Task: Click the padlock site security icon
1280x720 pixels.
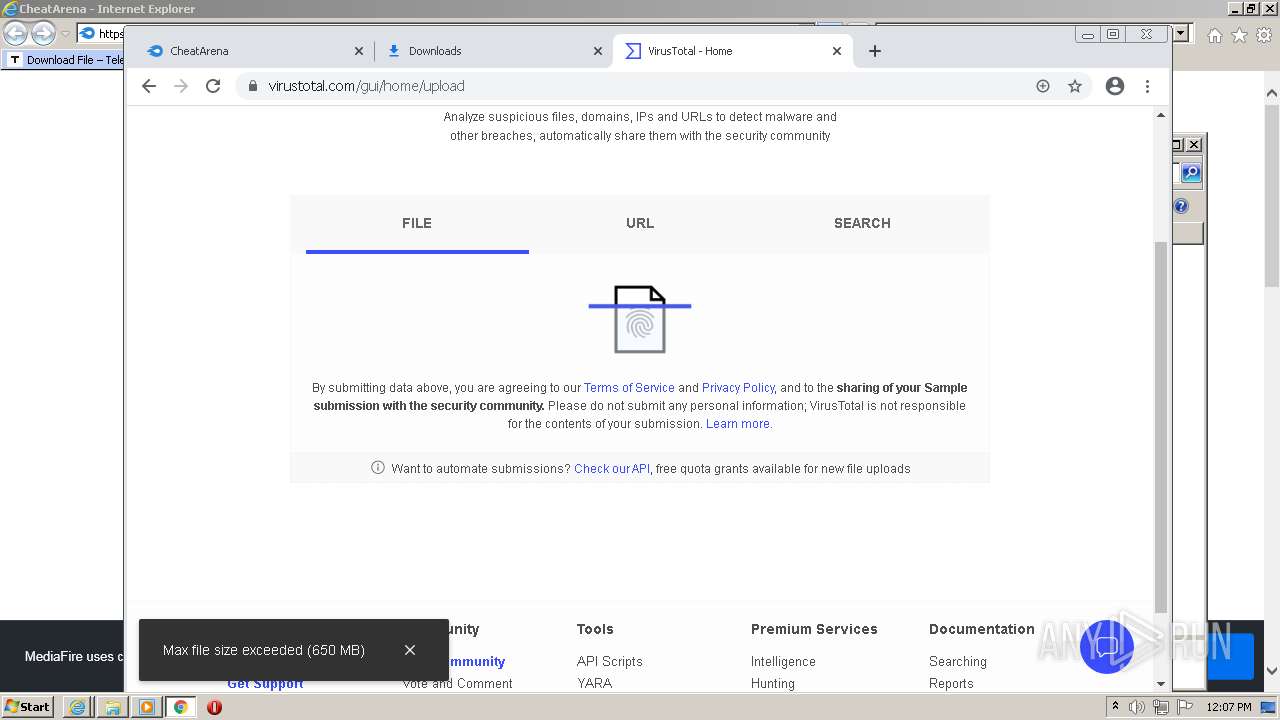Action: pyautogui.click(x=251, y=86)
